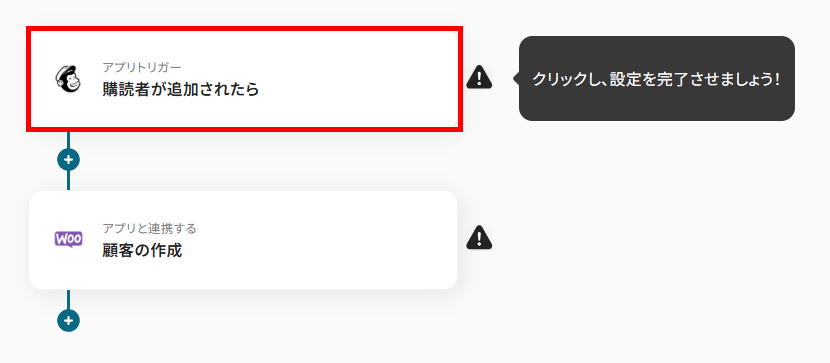Add a step with the plus button under 顧客の作成
Image resolution: width=830 pixels, height=363 pixels.
point(68,320)
